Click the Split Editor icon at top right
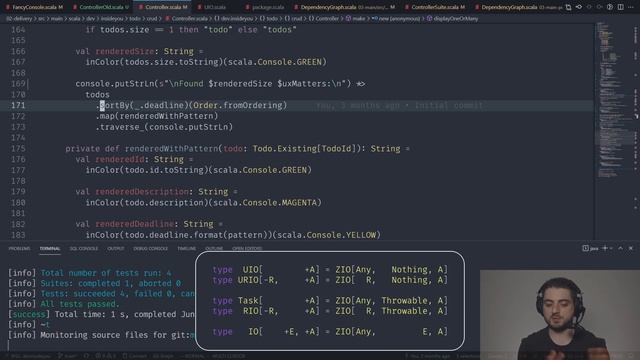 (620, 7)
